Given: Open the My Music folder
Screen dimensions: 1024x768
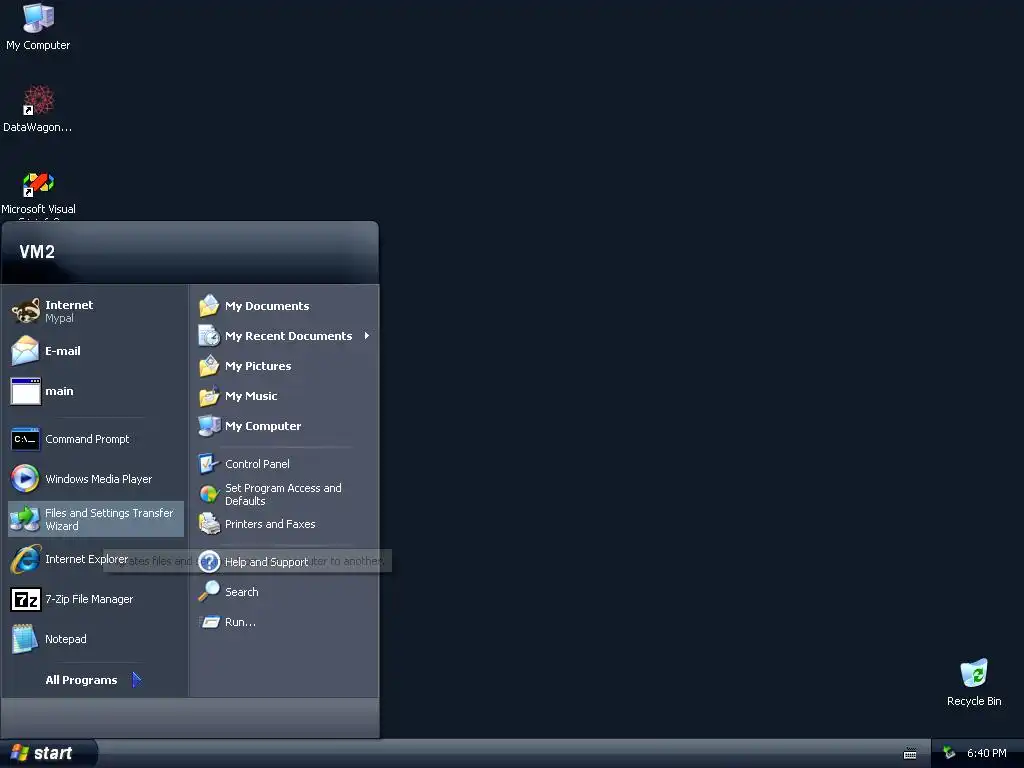Looking at the screenshot, I should point(285,396).
